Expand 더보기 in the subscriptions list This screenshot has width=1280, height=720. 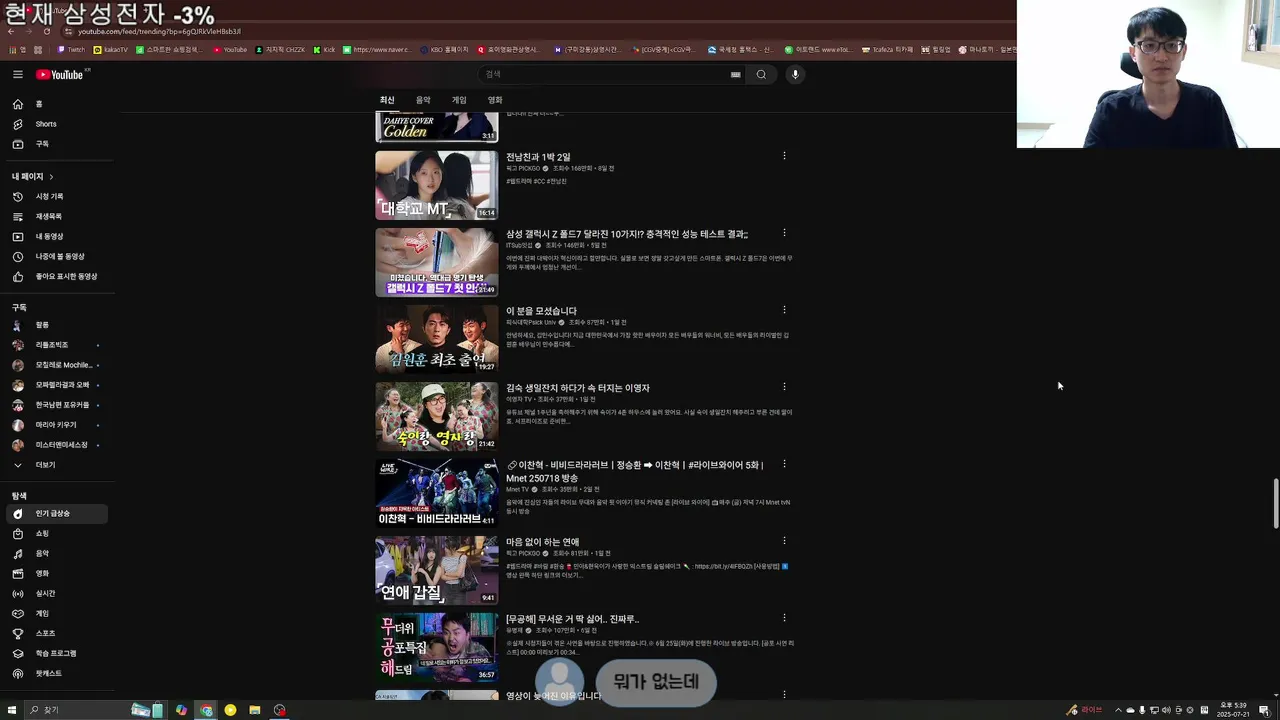[55, 465]
